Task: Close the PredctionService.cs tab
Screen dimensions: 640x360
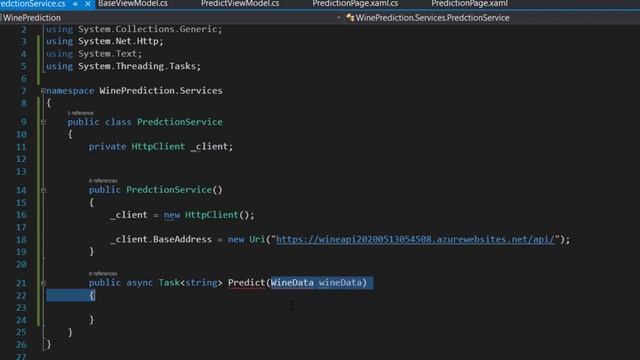Action: click(88, 4)
